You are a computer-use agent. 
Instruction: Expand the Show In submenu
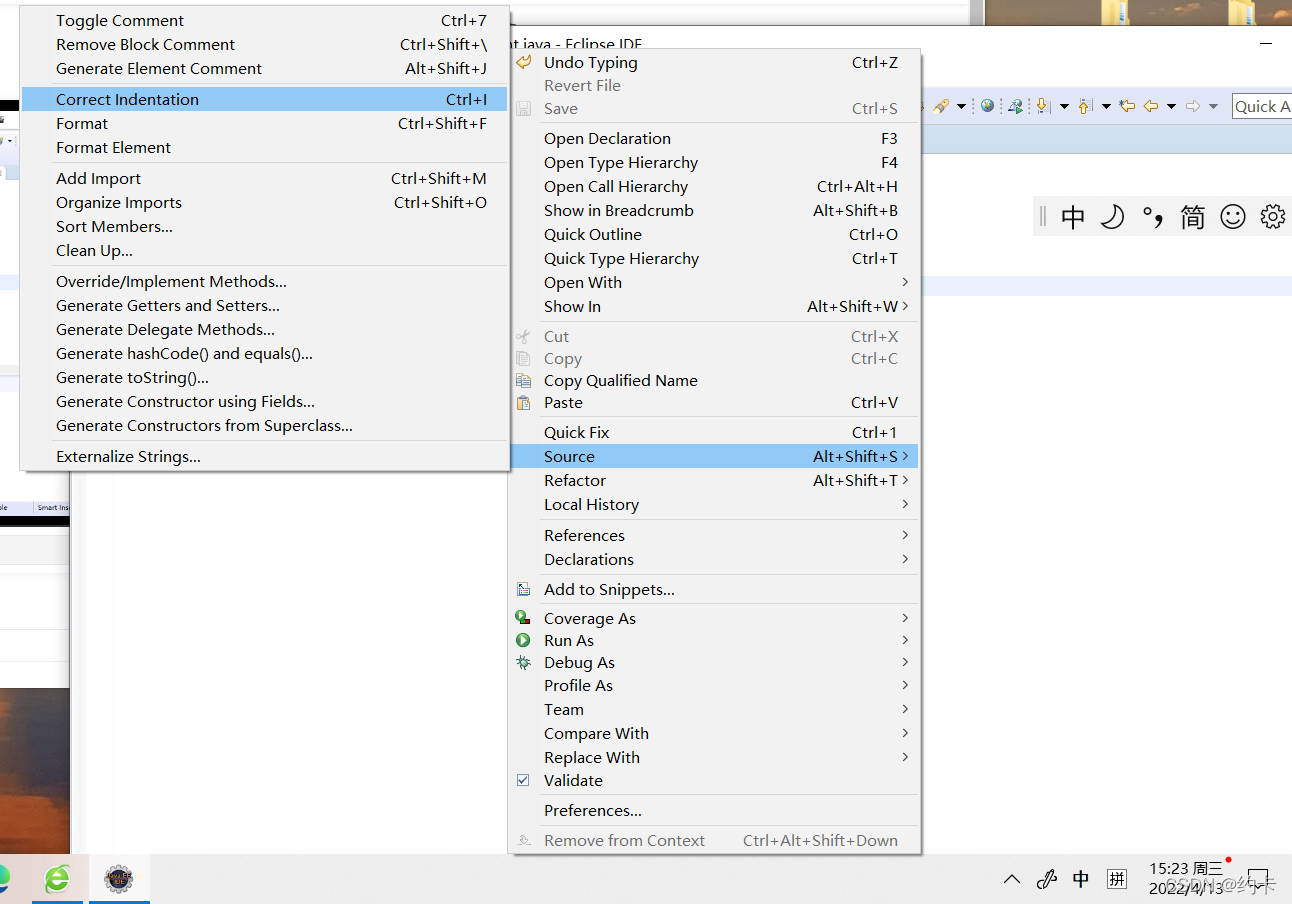pos(713,307)
